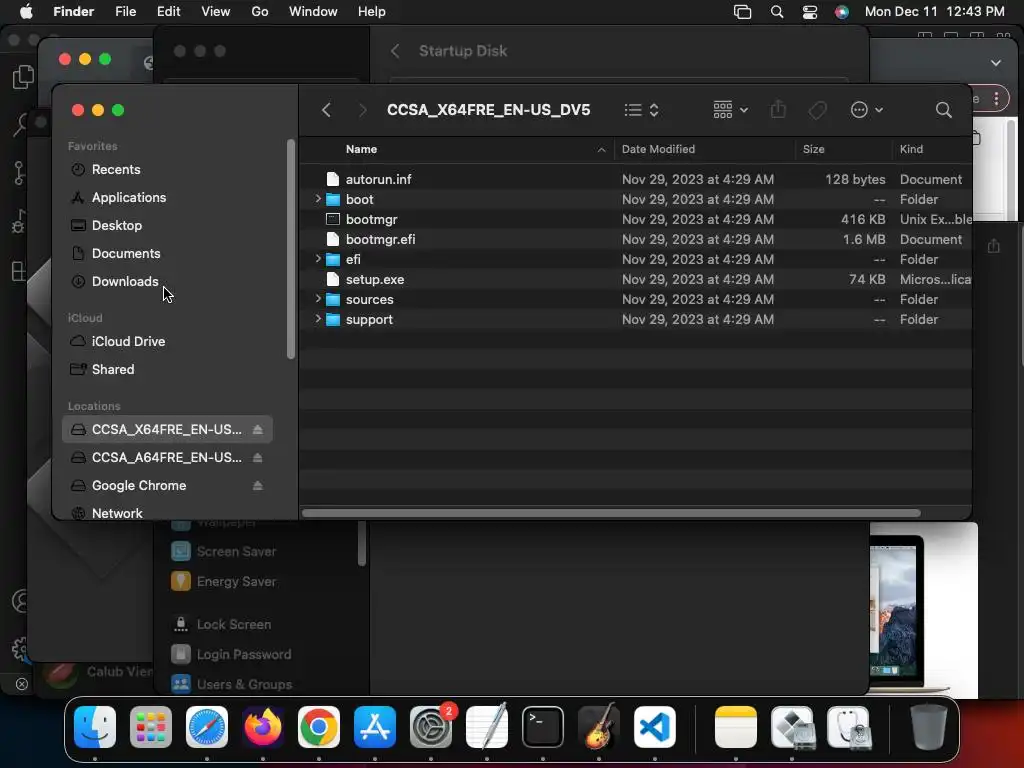The width and height of the screenshot is (1024, 768).
Task: Click the Siri menu bar icon
Action: tap(842, 11)
